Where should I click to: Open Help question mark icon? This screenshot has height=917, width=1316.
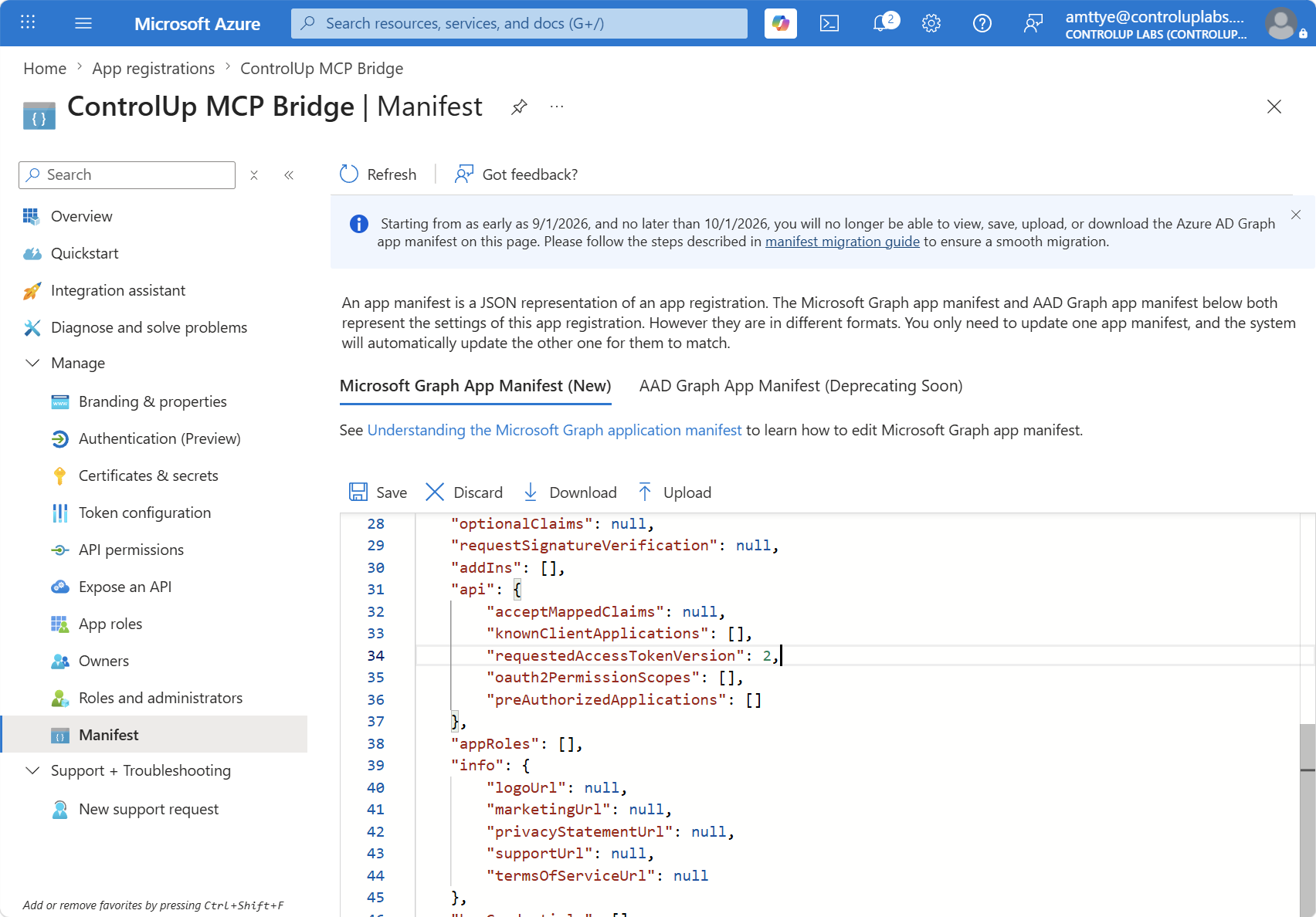click(982, 23)
